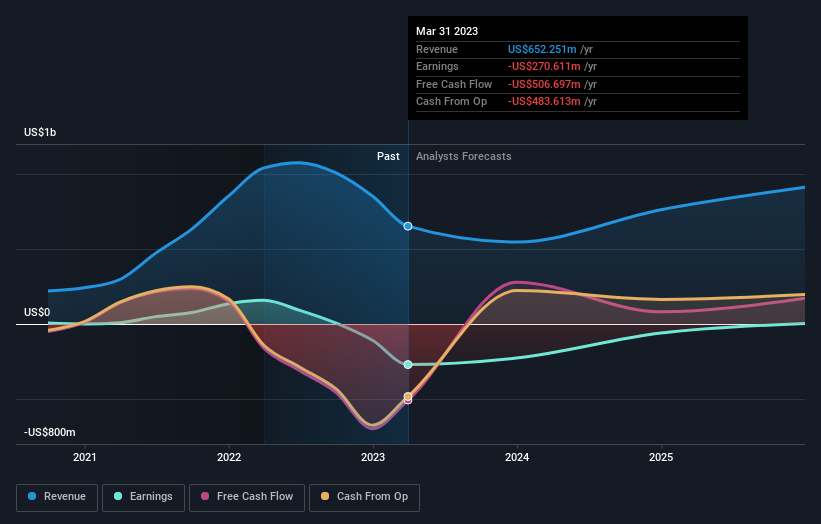Screen dimensions: 821x524
Task: Click the 2023 x-axis label
Action: click(x=373, y=457)
